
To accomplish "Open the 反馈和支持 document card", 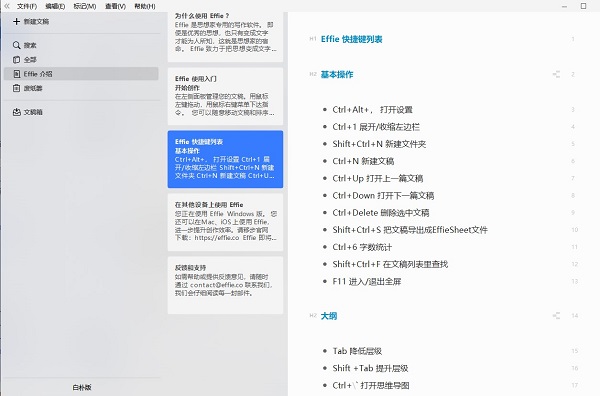I will tap(225, 285).
